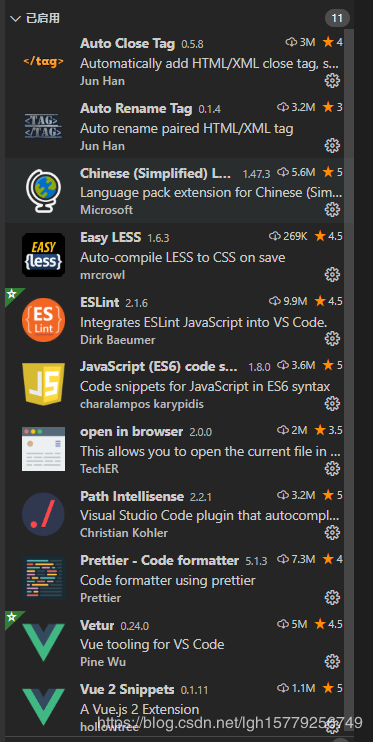This screenshot has width=373, height=742.
Task: Click the Vetur Vue logo icon
Action: pyautogui.click(x=43, y=642)
